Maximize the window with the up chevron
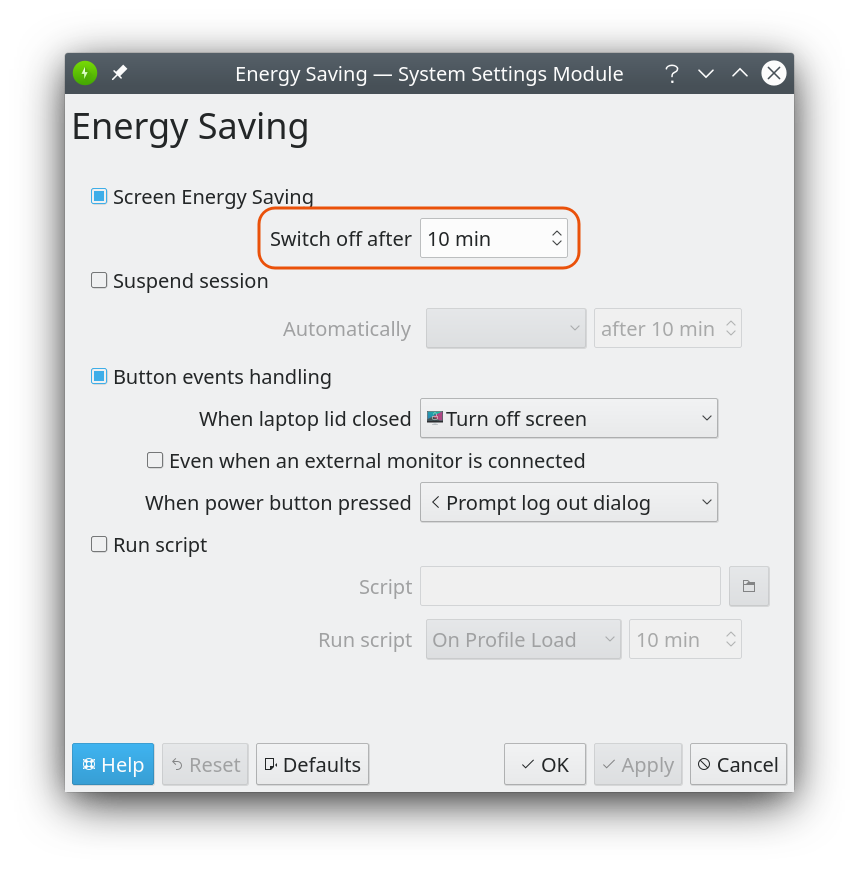Image resolution: width=859 pixels, height=869 pixels. 739,74
